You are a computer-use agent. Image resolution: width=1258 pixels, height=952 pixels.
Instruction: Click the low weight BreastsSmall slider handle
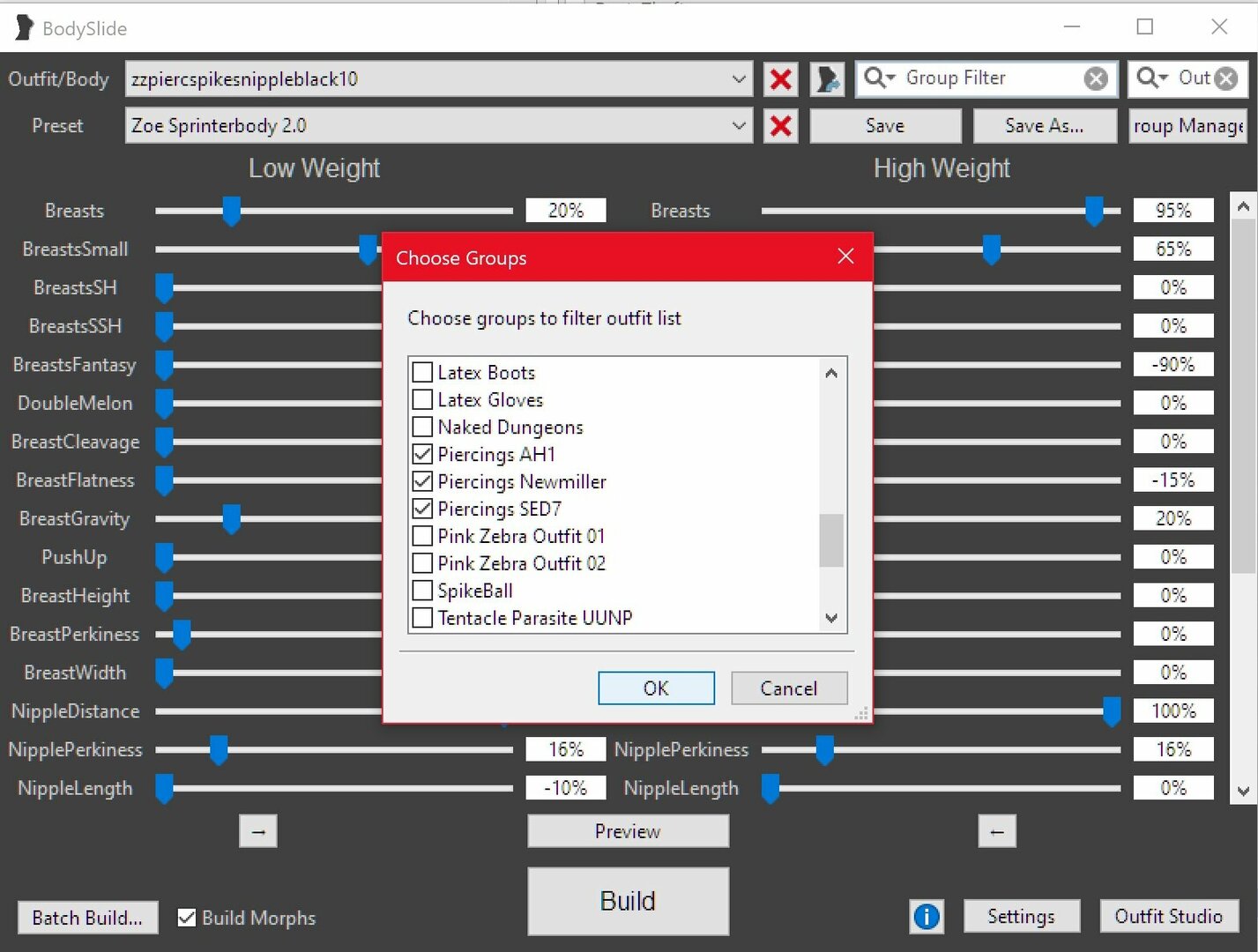[x=368, y=249]
